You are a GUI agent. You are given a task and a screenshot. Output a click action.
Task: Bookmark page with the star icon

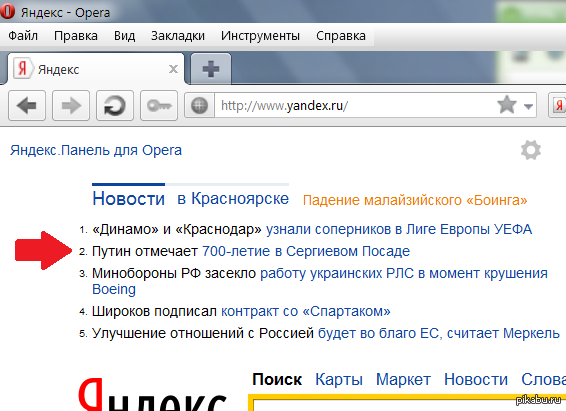coord(507,105)
